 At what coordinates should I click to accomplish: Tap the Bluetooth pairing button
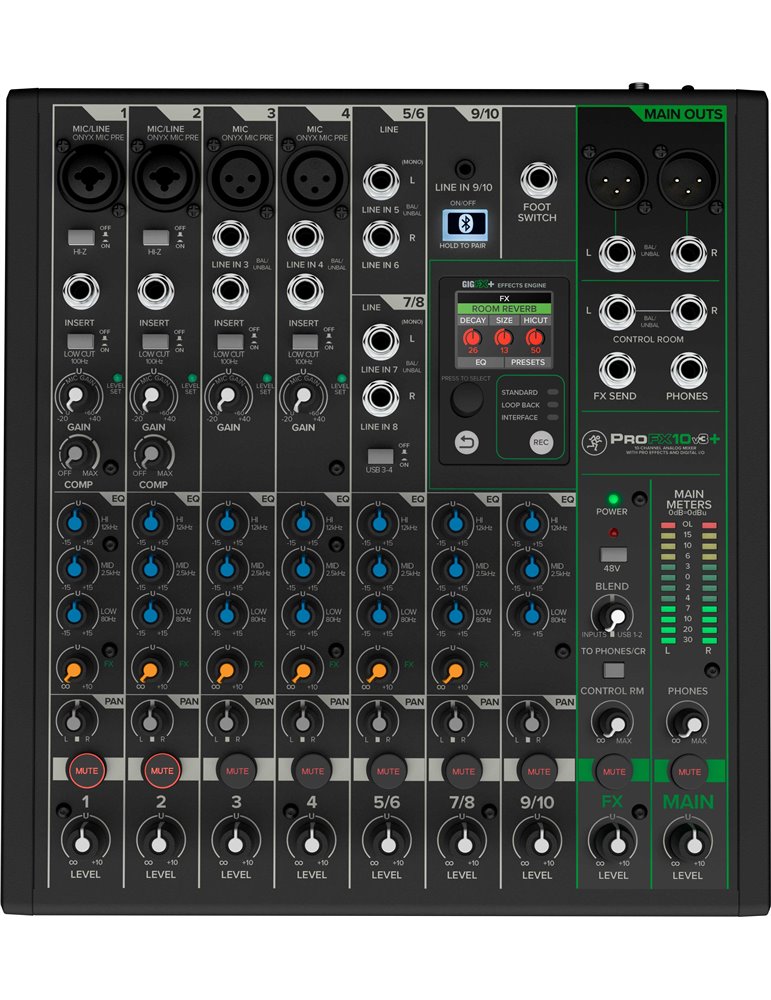(465, 224)
